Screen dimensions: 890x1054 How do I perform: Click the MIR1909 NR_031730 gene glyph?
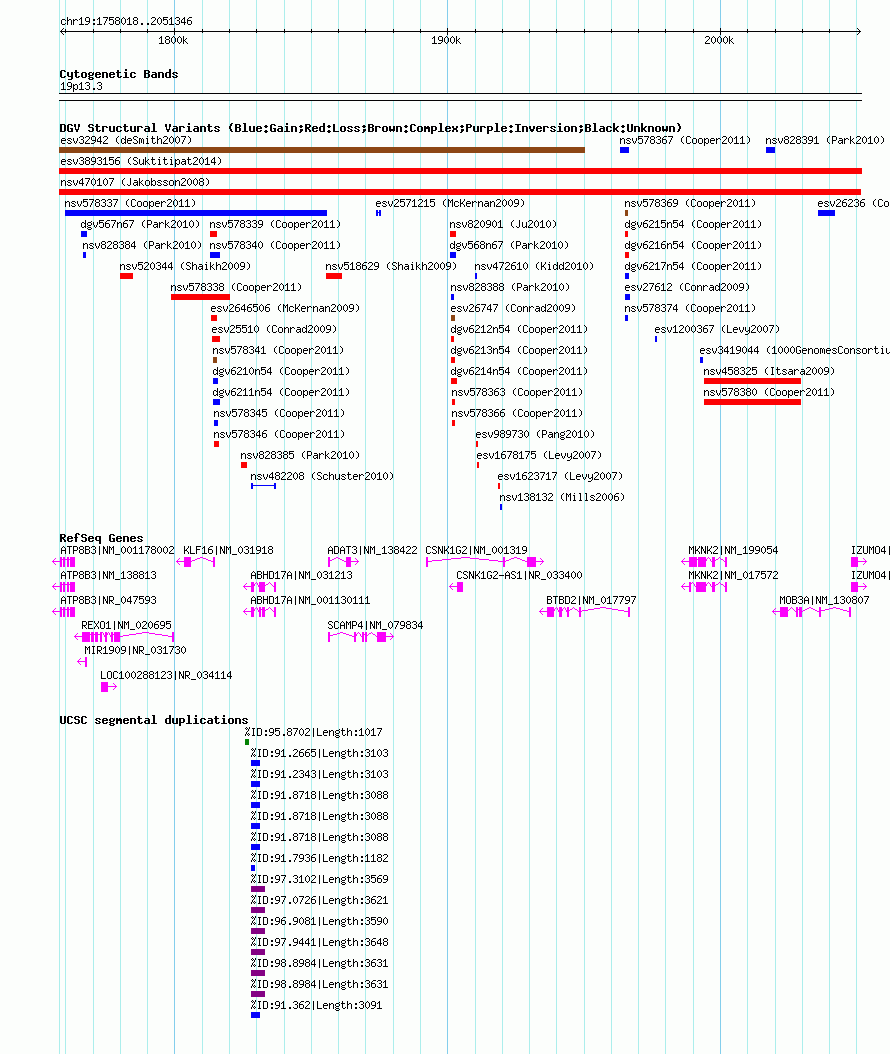(x=82, y=661)
